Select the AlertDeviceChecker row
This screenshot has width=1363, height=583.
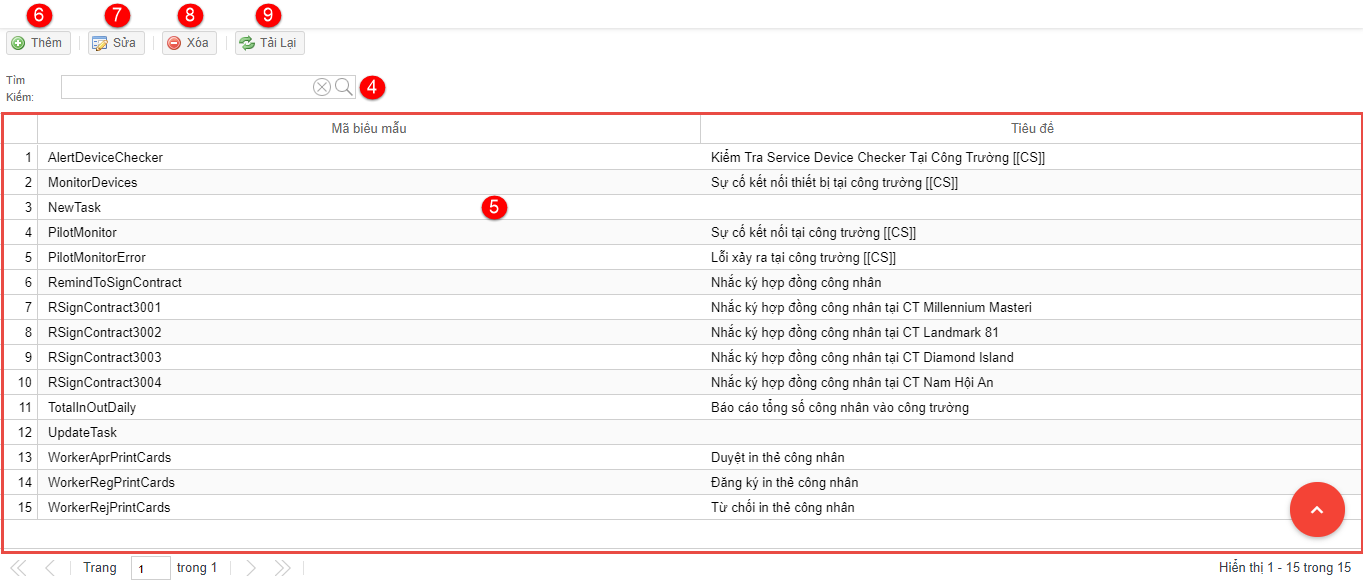(x=105, y=158)
